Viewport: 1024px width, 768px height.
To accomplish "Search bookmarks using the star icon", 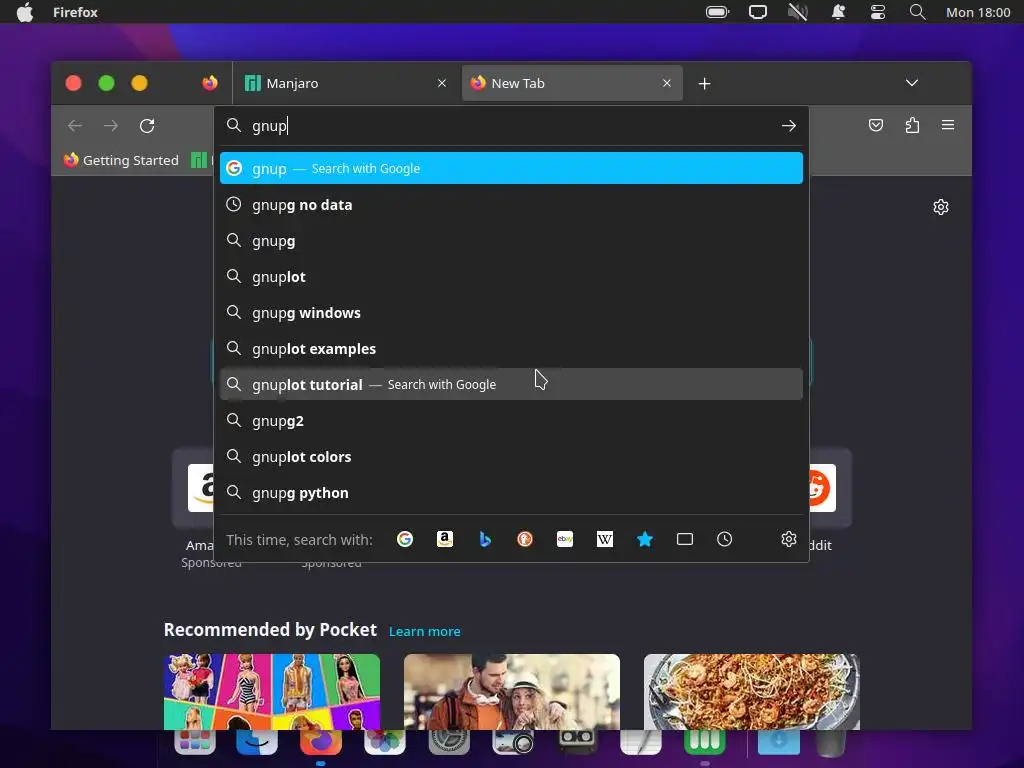I will click(x=645, y=539).
